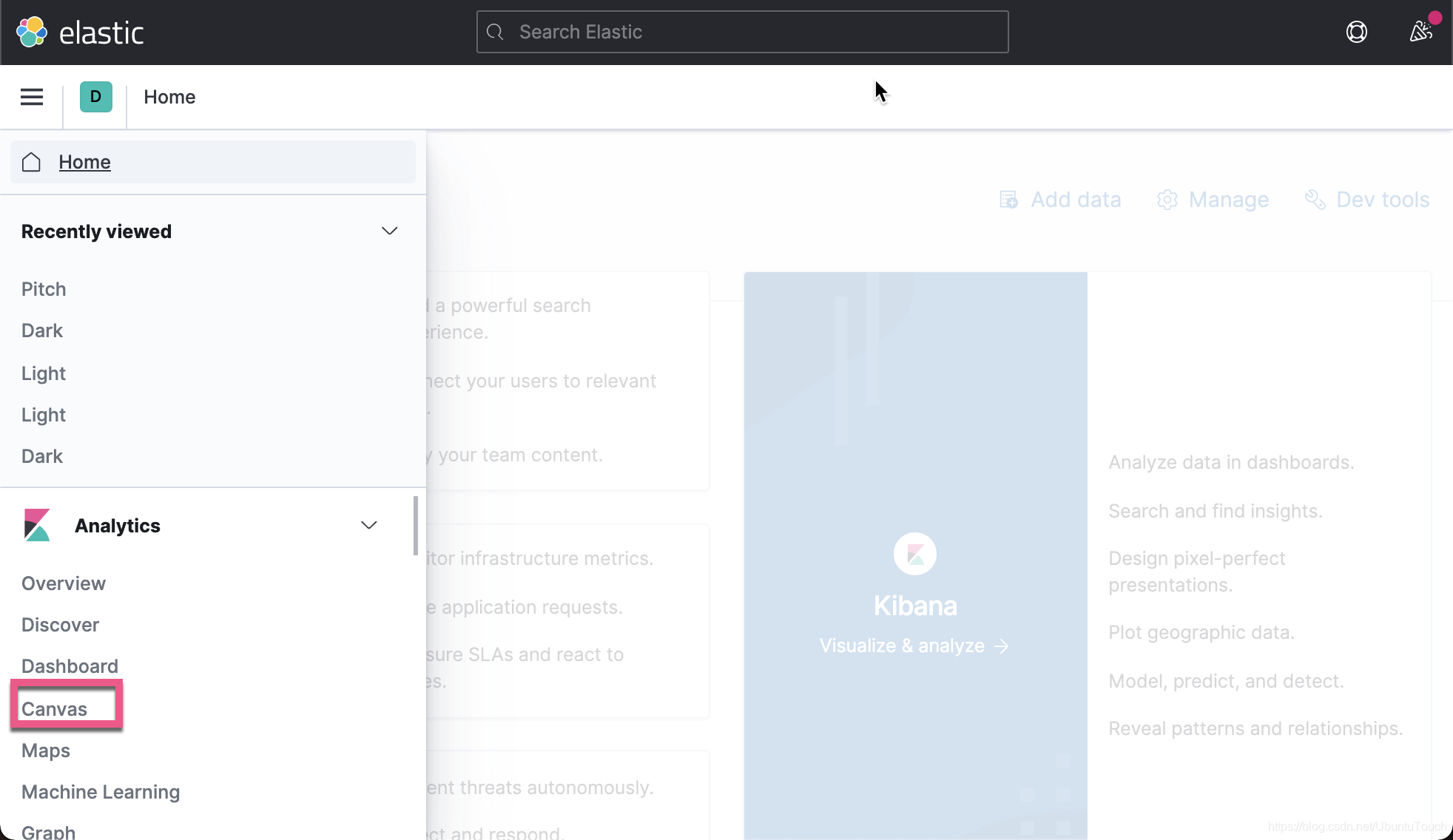Collapse the Recently viewed section
Screen dimensions: 1453x840
click(390, 231)
